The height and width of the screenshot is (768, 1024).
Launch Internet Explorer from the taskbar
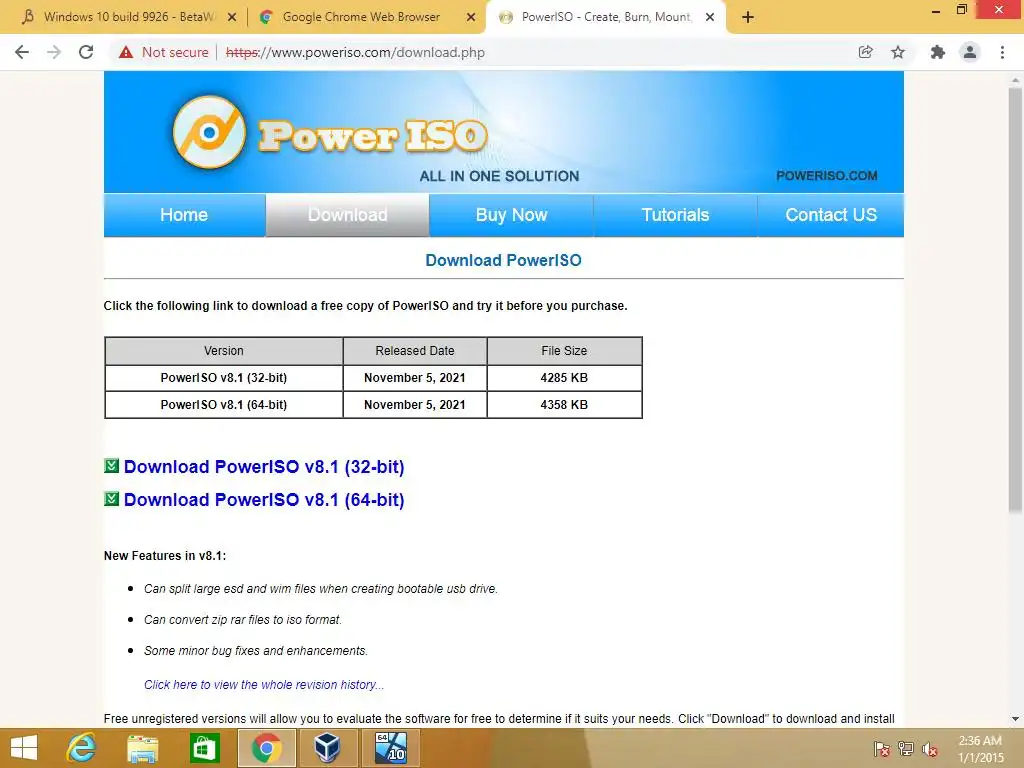pos(82,748)
